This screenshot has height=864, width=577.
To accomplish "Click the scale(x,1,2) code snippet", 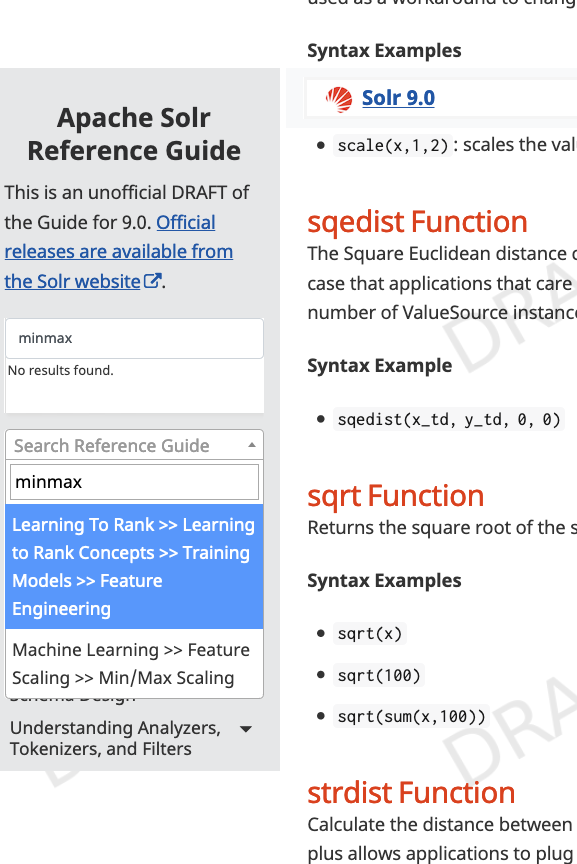I will click(393, 146).
